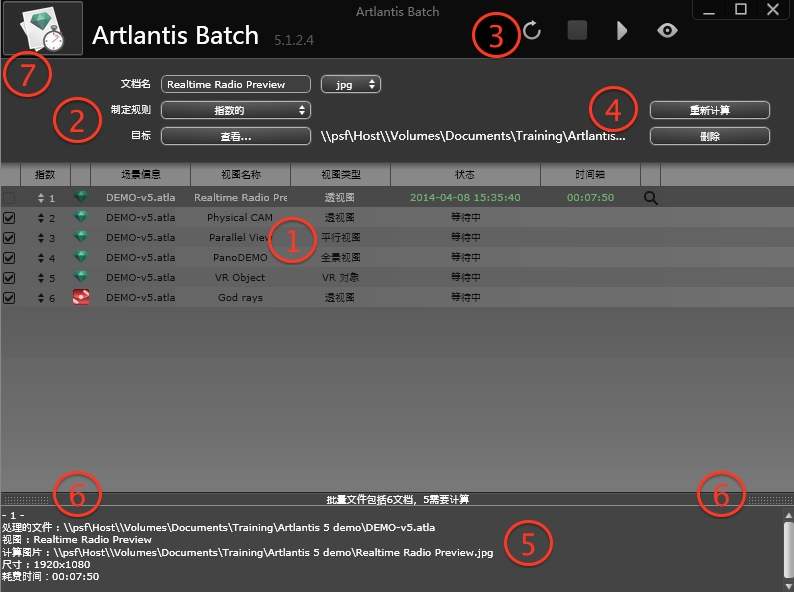
Task: Click the green gem icon in row 2
Action: click(81, 216)
